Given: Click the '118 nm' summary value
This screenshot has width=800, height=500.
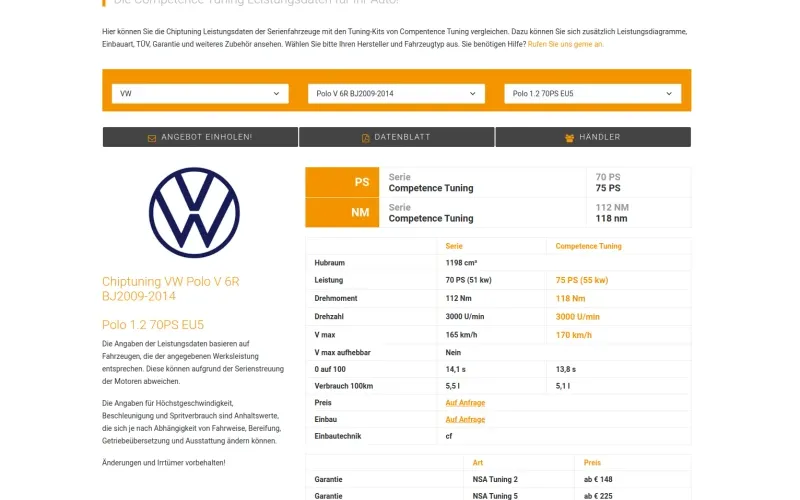Looking at the screenshot, I should point(611,219).
